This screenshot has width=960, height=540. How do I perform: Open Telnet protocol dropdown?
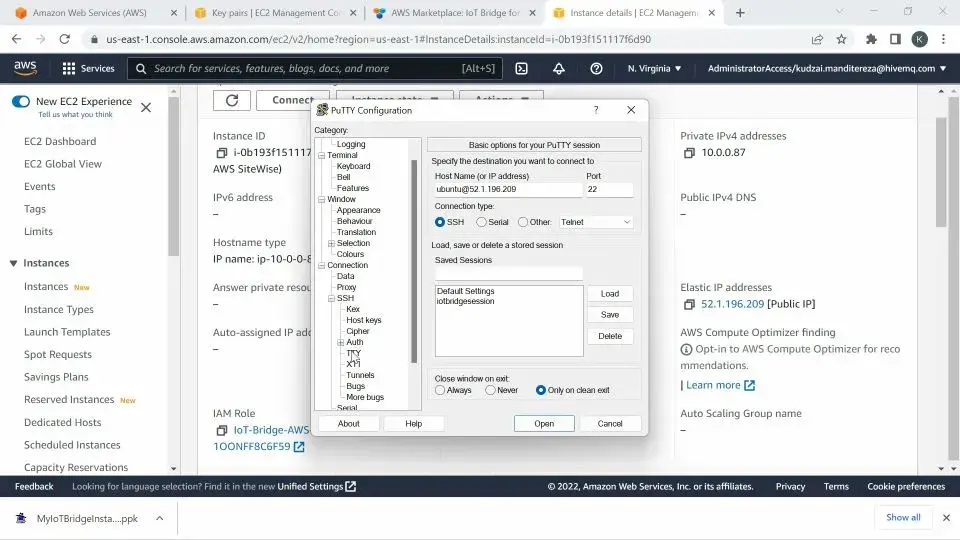[x=595, y=222]
